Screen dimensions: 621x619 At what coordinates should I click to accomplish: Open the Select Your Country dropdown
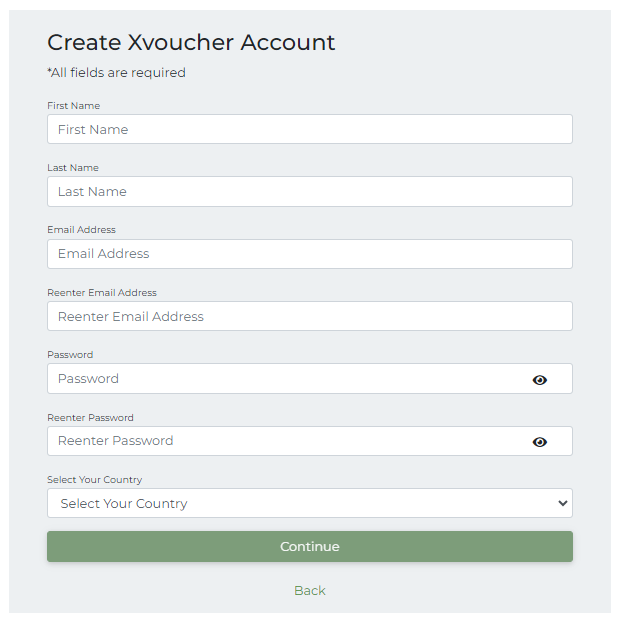310,503
